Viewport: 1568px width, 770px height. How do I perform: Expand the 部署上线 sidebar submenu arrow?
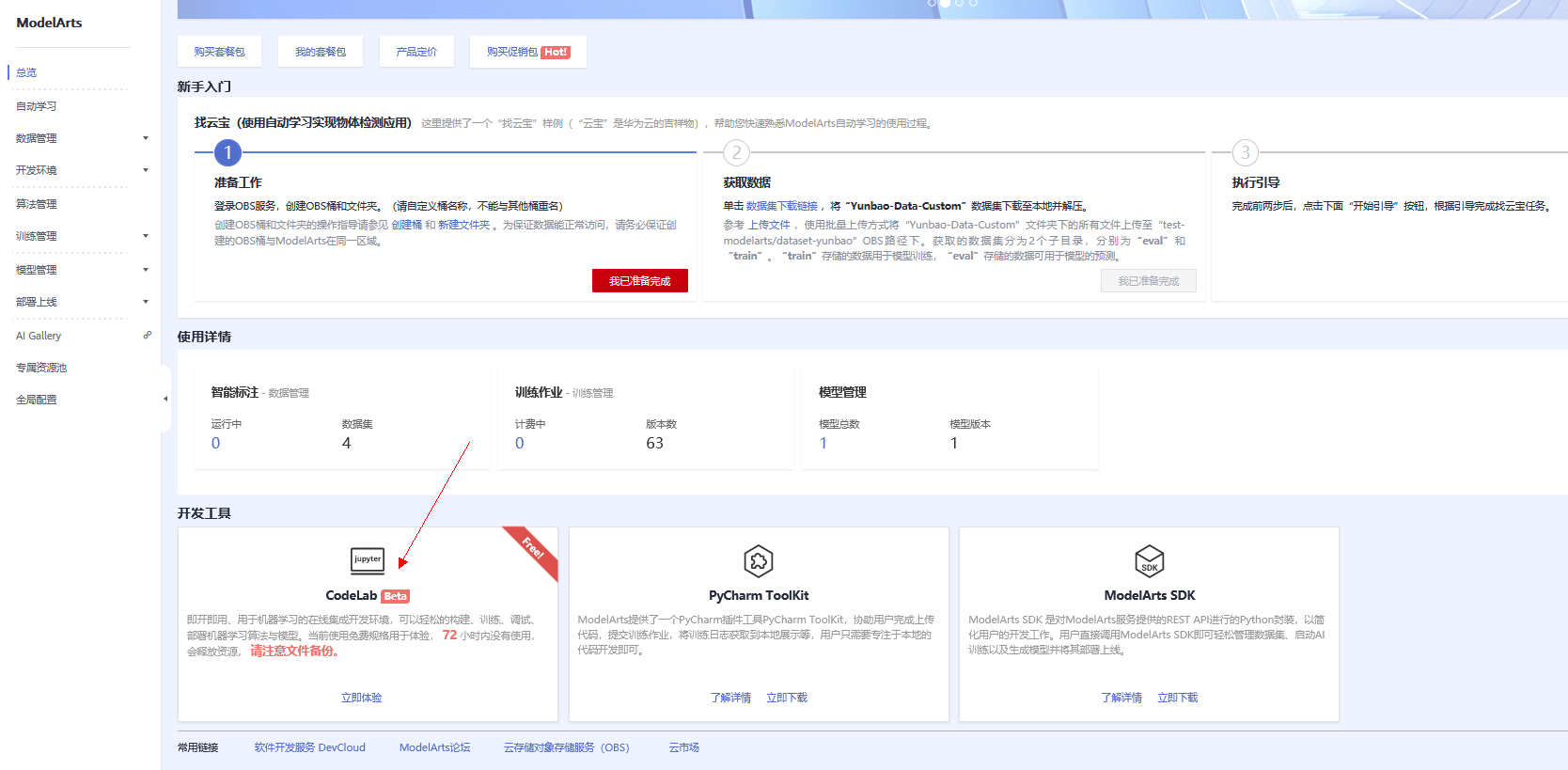146,302
